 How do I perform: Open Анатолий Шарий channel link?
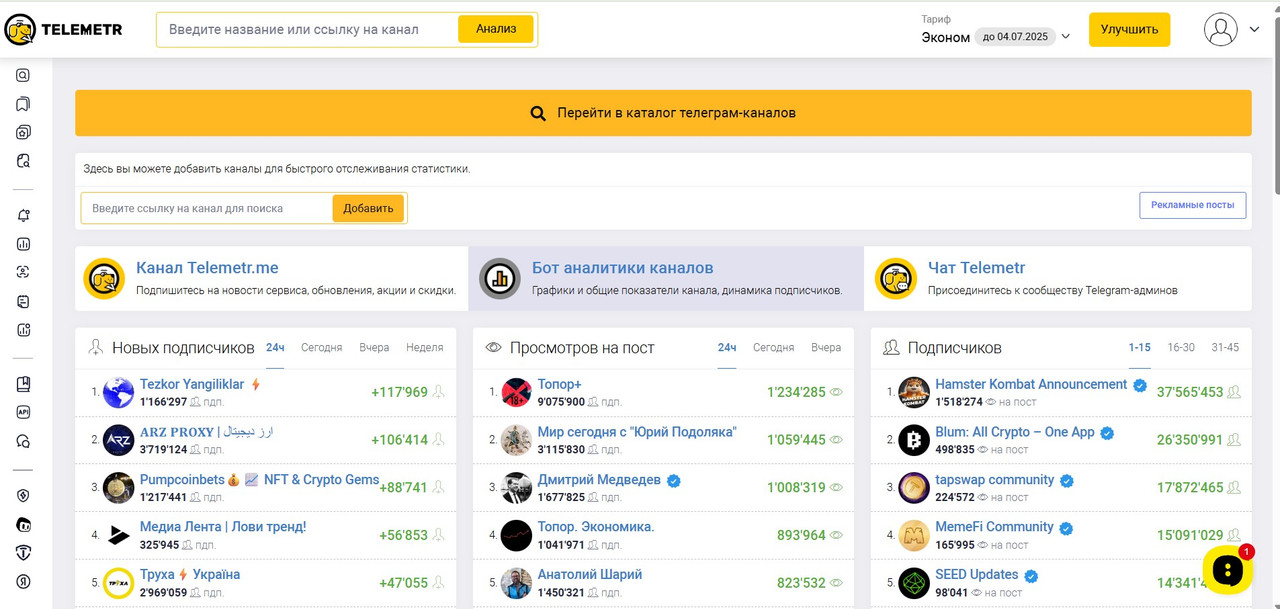coord(590,575)
